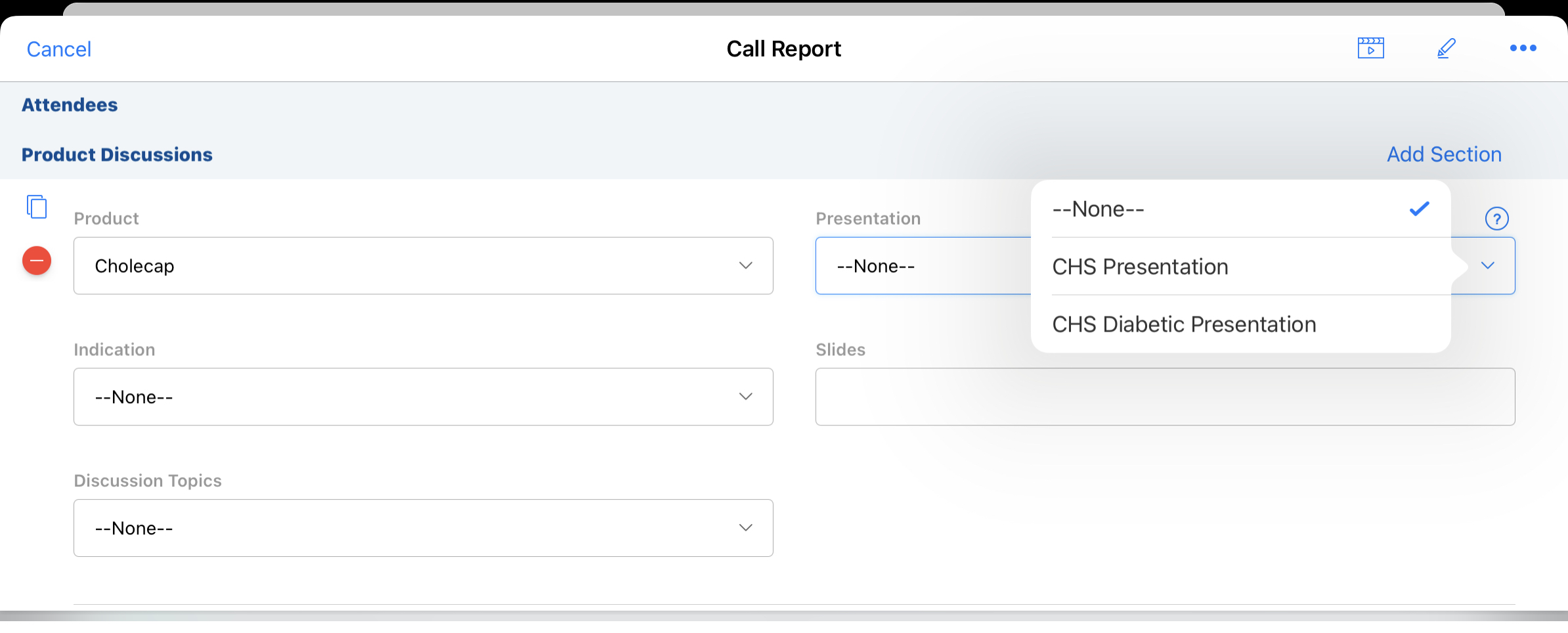Cancel the call report
Viewport: 1568px width, 633px height.
pyautogui.click(x=58, y=49)
